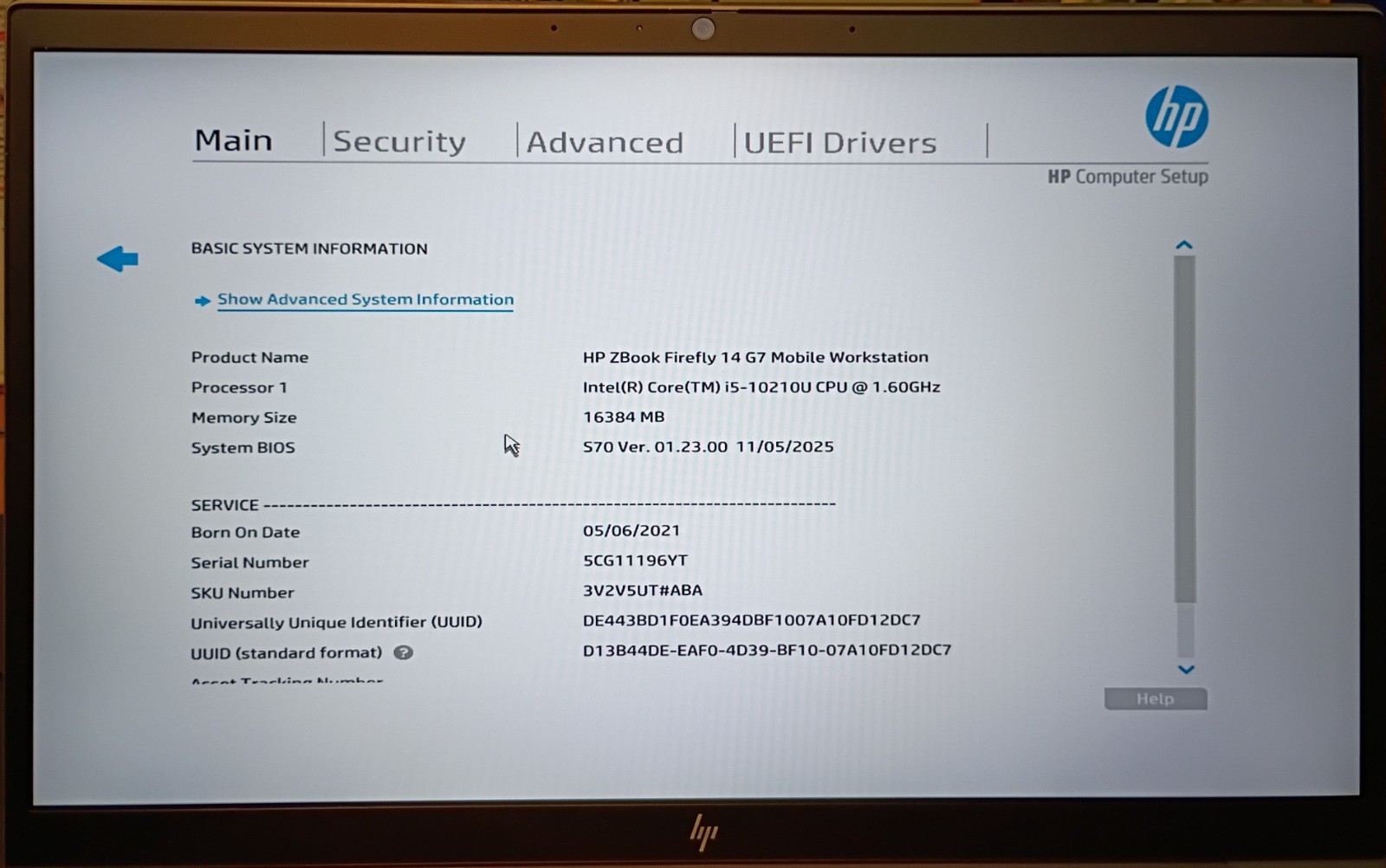Click the BASIC SYSTEM INFORMATION heading
The width and height of the screenshot is (1386, 868).
(x=309, y=249)
